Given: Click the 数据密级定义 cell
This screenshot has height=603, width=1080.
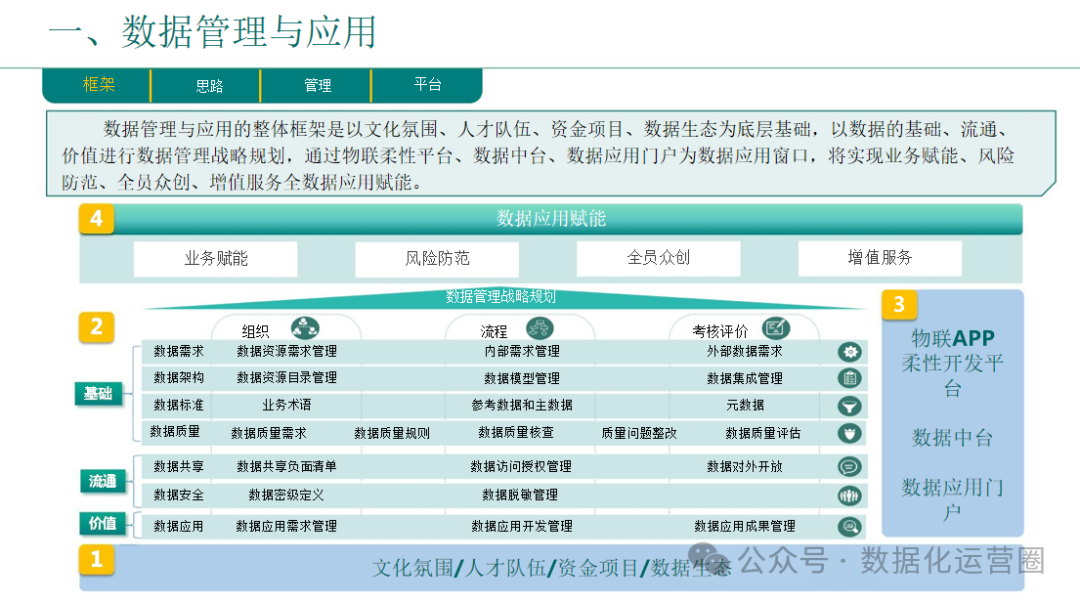Looking at the screenshot, I should (287, 495).
